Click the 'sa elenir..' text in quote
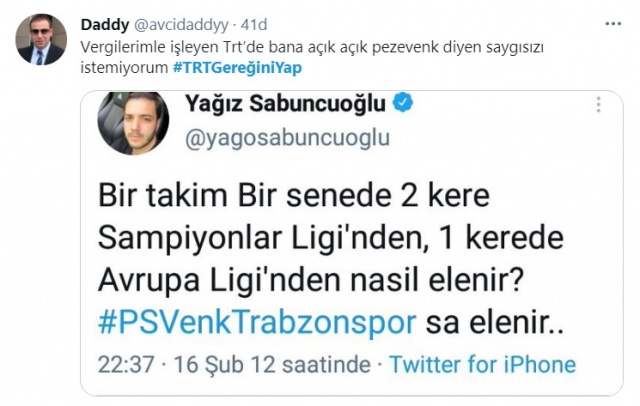This screenshot has width=640, height=406. coord(495,323)
